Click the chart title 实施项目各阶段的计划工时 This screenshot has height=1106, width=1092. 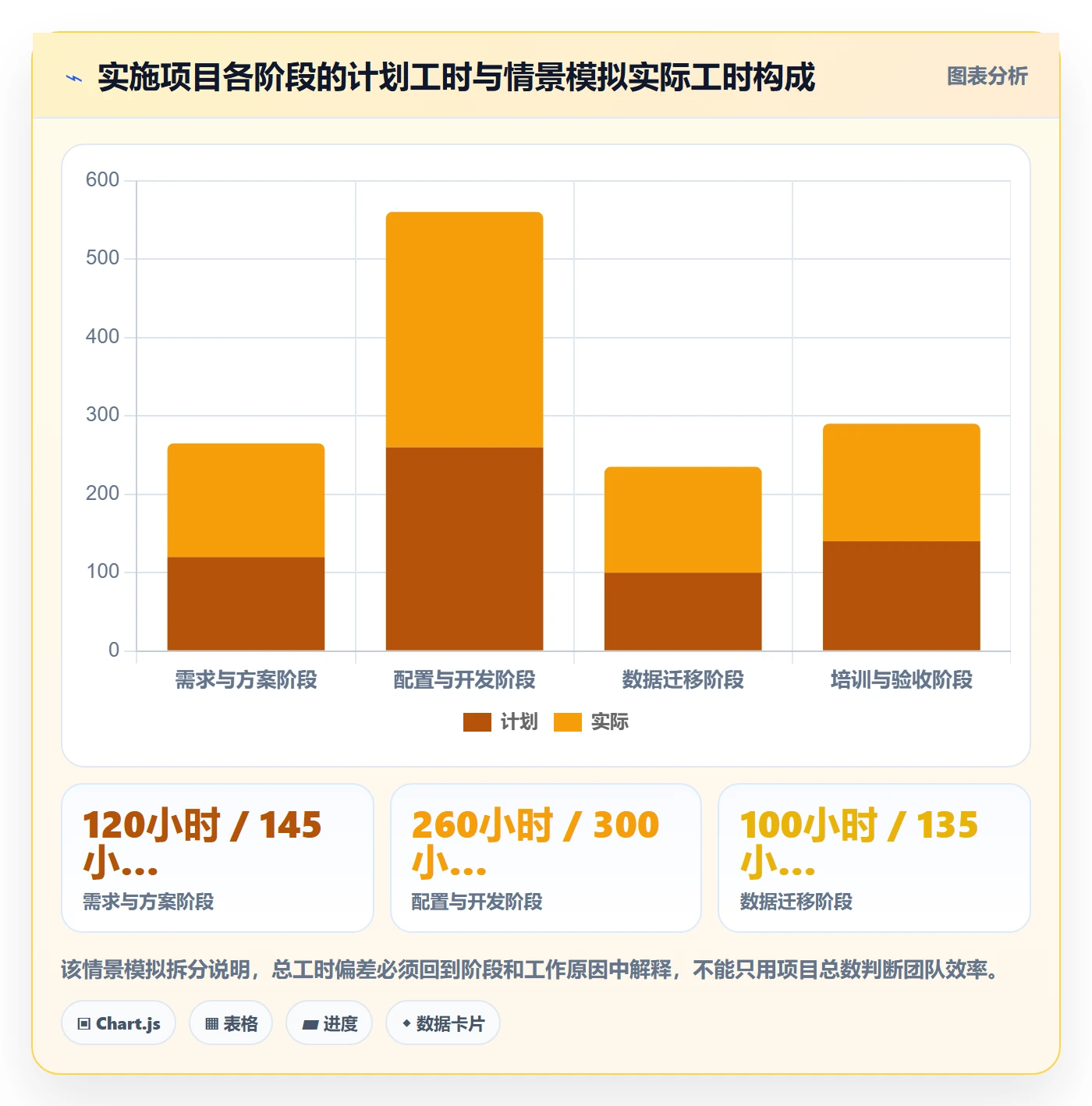pos(456,77)
